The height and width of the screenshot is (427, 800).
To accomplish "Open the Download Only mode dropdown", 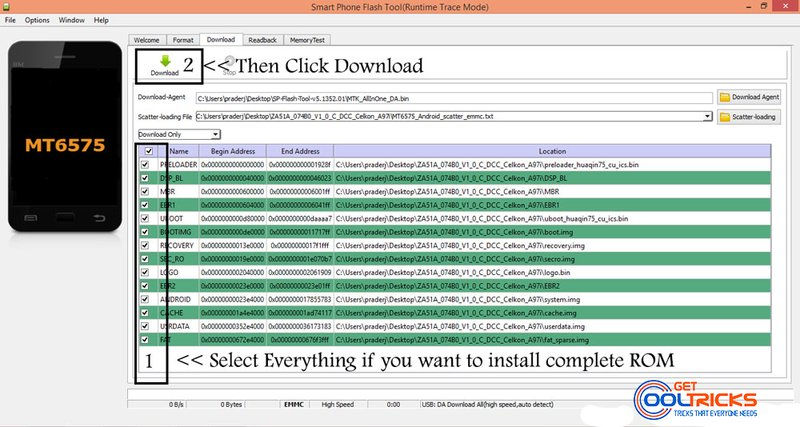I will click(179, 134).
